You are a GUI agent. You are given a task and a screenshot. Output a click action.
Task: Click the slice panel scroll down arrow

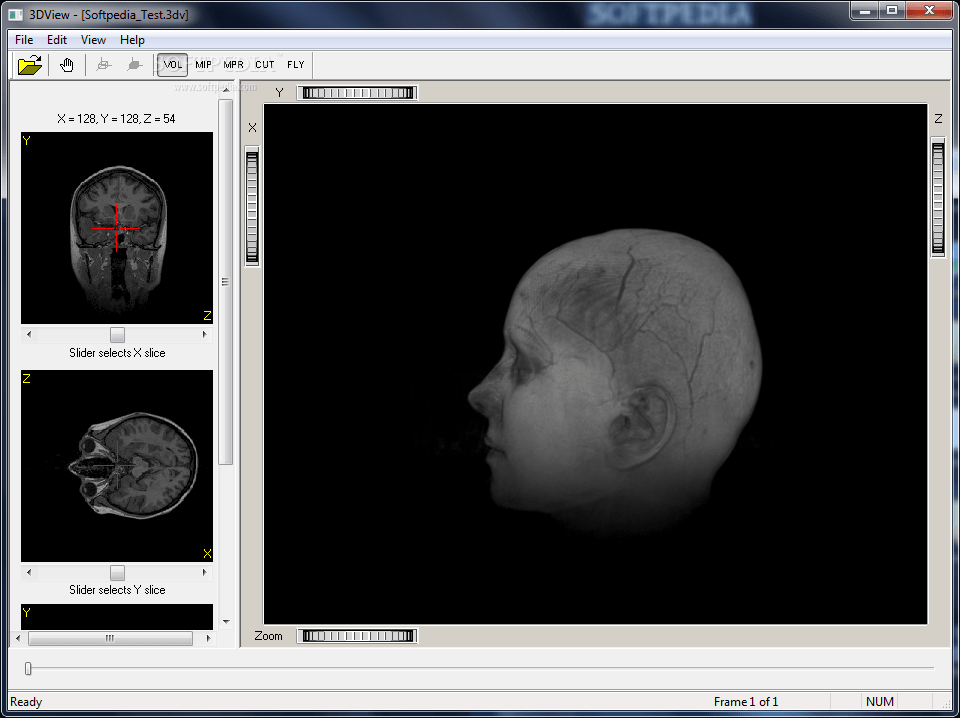tap(226, 622)
